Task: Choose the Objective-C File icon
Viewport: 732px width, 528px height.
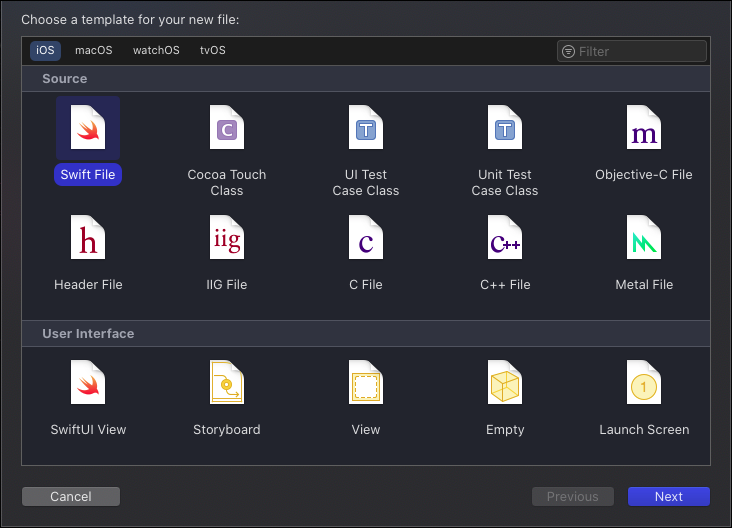Action: (x=644, y=127)
